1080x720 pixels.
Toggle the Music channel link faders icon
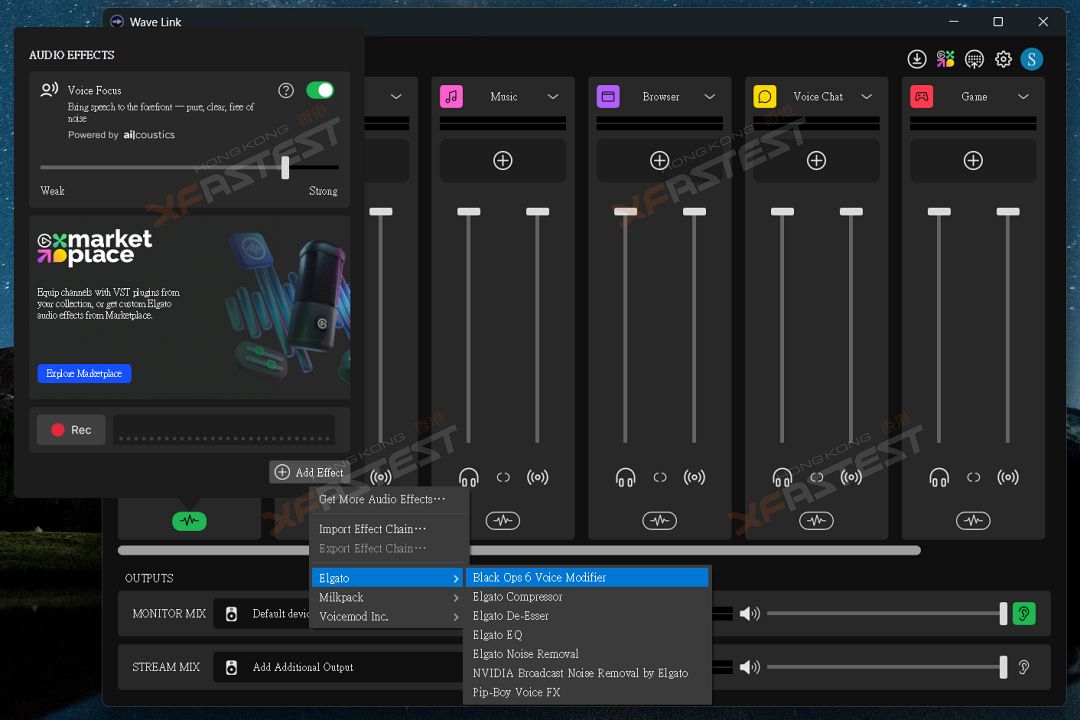tap(503, 477)
